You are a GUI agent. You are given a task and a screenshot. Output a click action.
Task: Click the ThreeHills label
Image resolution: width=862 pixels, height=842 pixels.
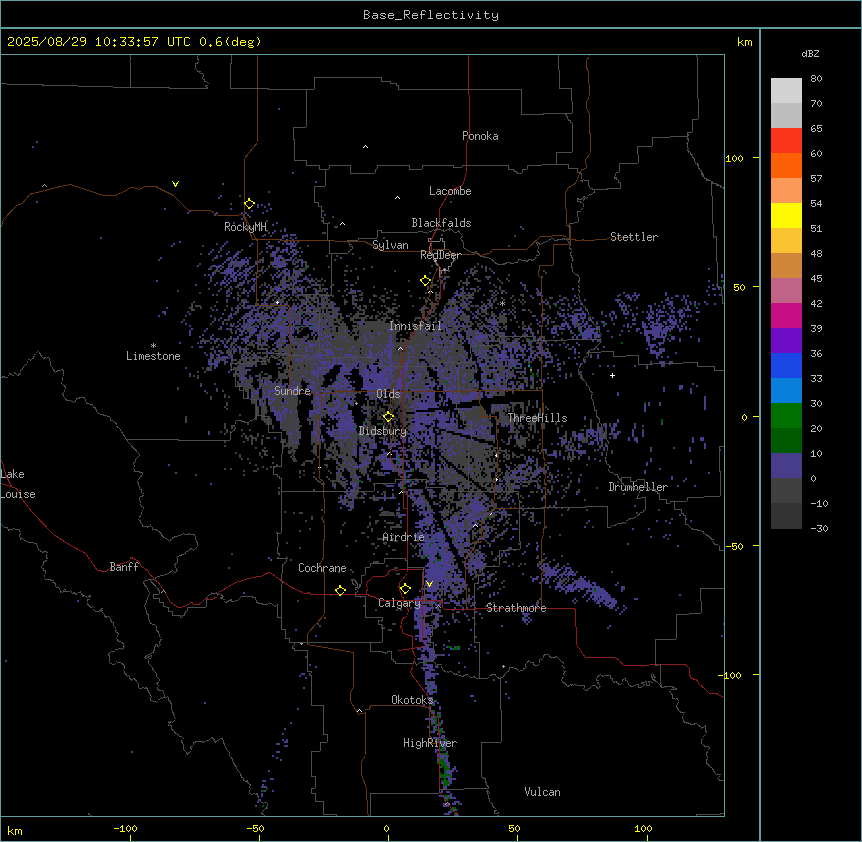click(x=537, y=418)
